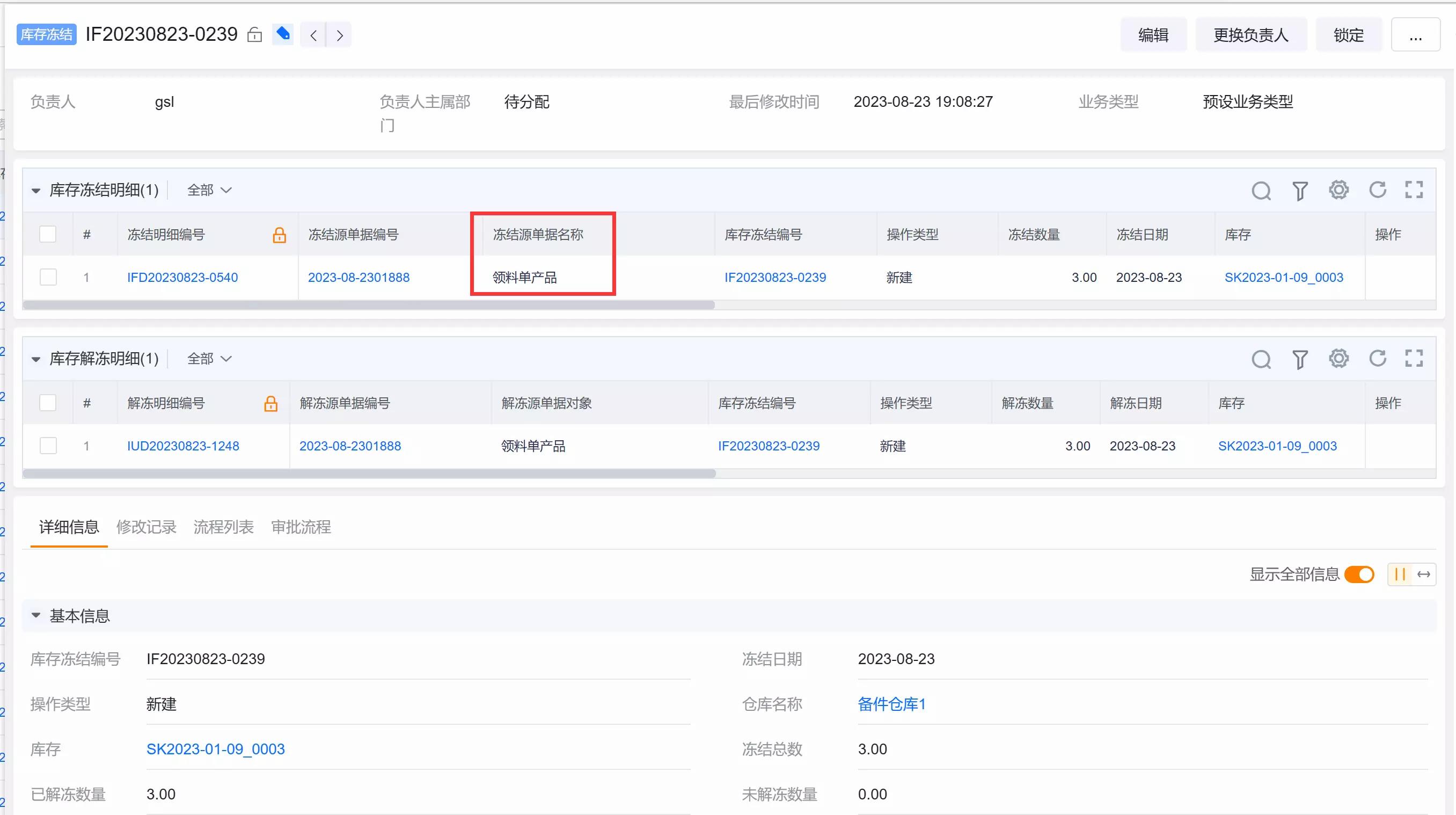The image size is (1456, 815).
Task: Click the 编辑 button
Action: point(1154,35)
